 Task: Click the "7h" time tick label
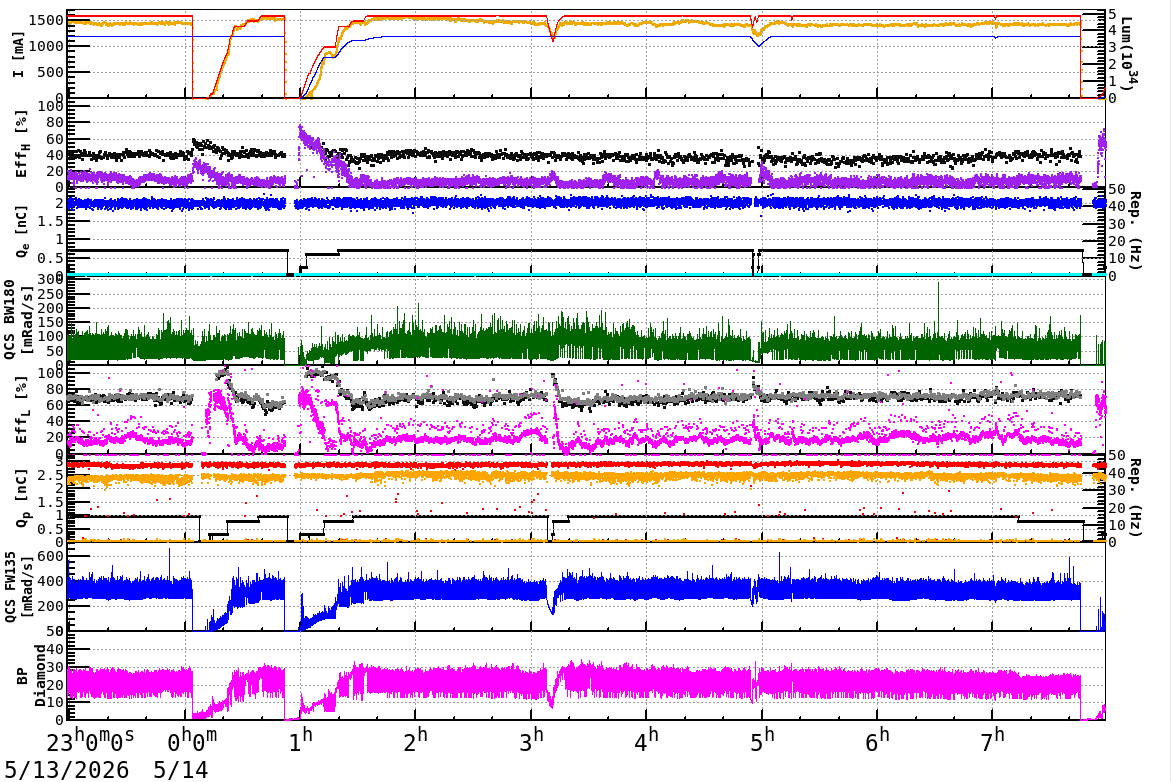[993, 741]
